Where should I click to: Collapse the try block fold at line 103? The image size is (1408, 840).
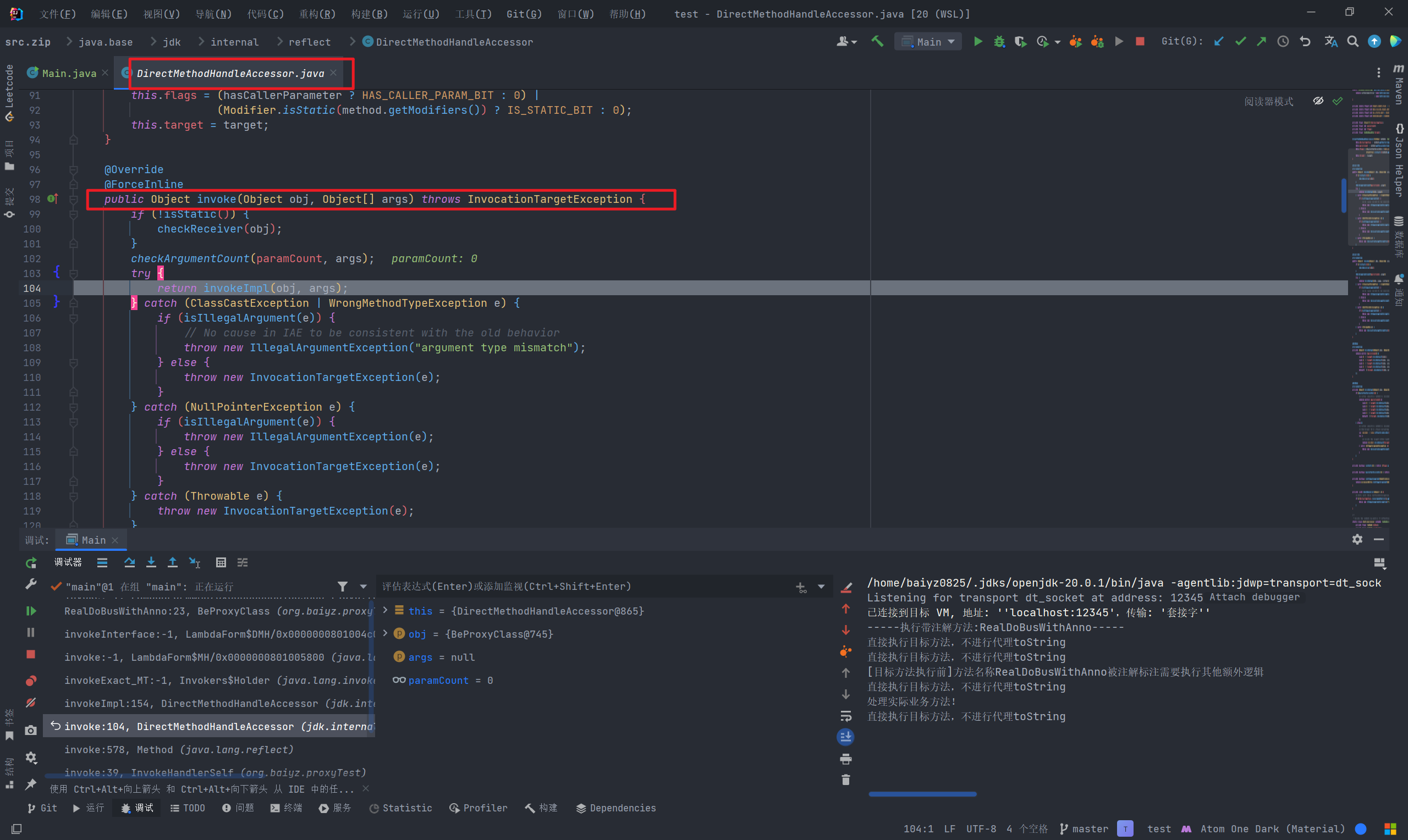pyautogui.click(x=74, y=273)
